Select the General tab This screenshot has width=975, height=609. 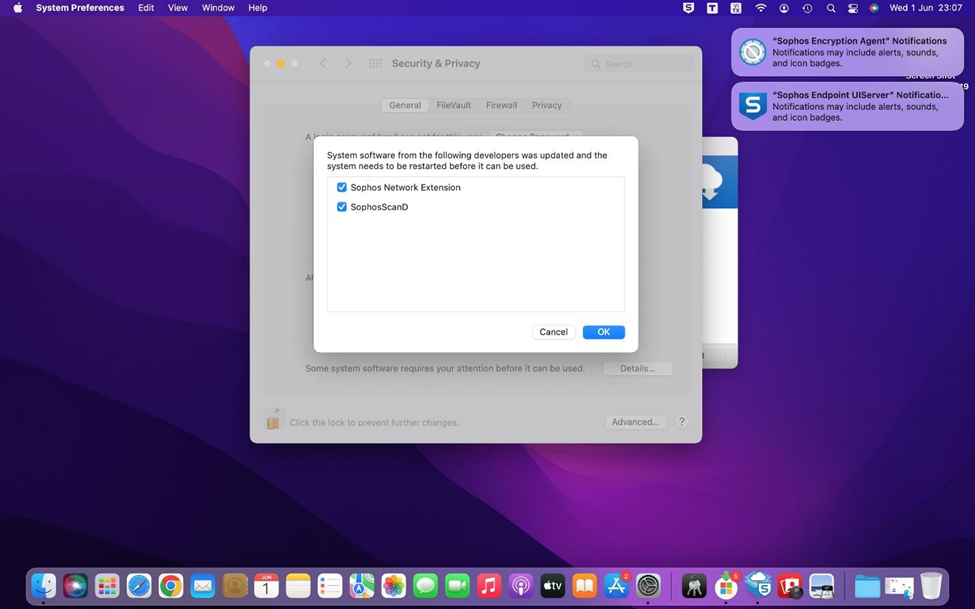click(405, 105)
